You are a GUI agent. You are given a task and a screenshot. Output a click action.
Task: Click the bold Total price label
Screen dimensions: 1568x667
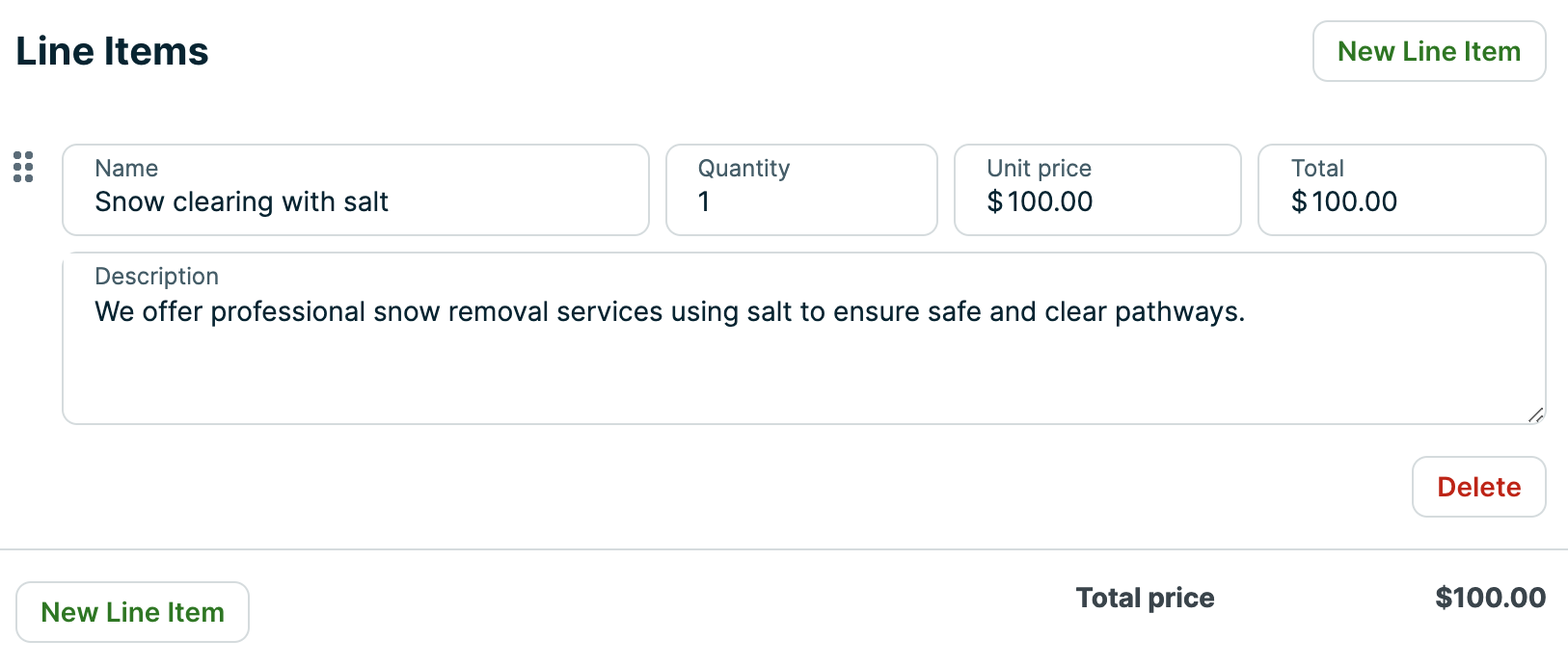(1145, 598)
